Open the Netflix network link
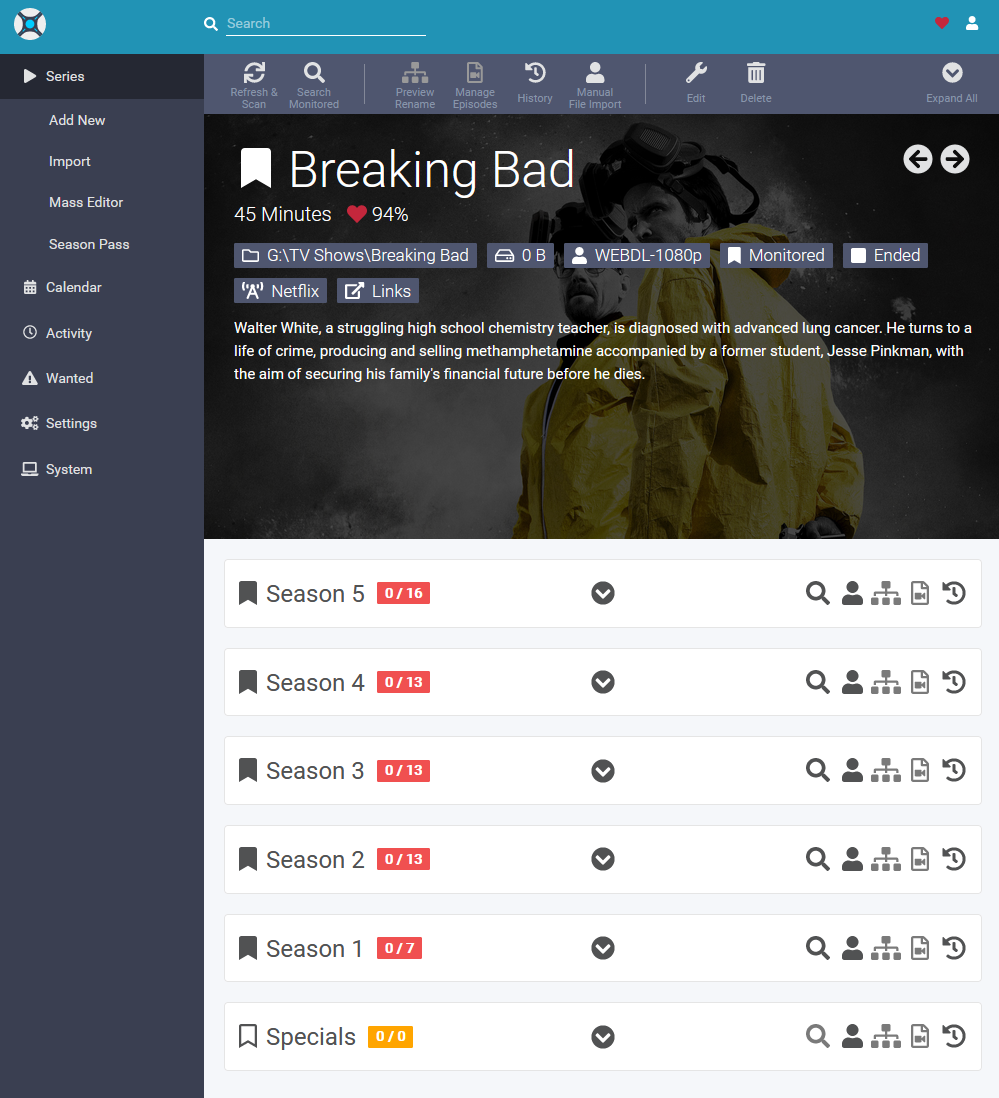 tap(280, 290)
